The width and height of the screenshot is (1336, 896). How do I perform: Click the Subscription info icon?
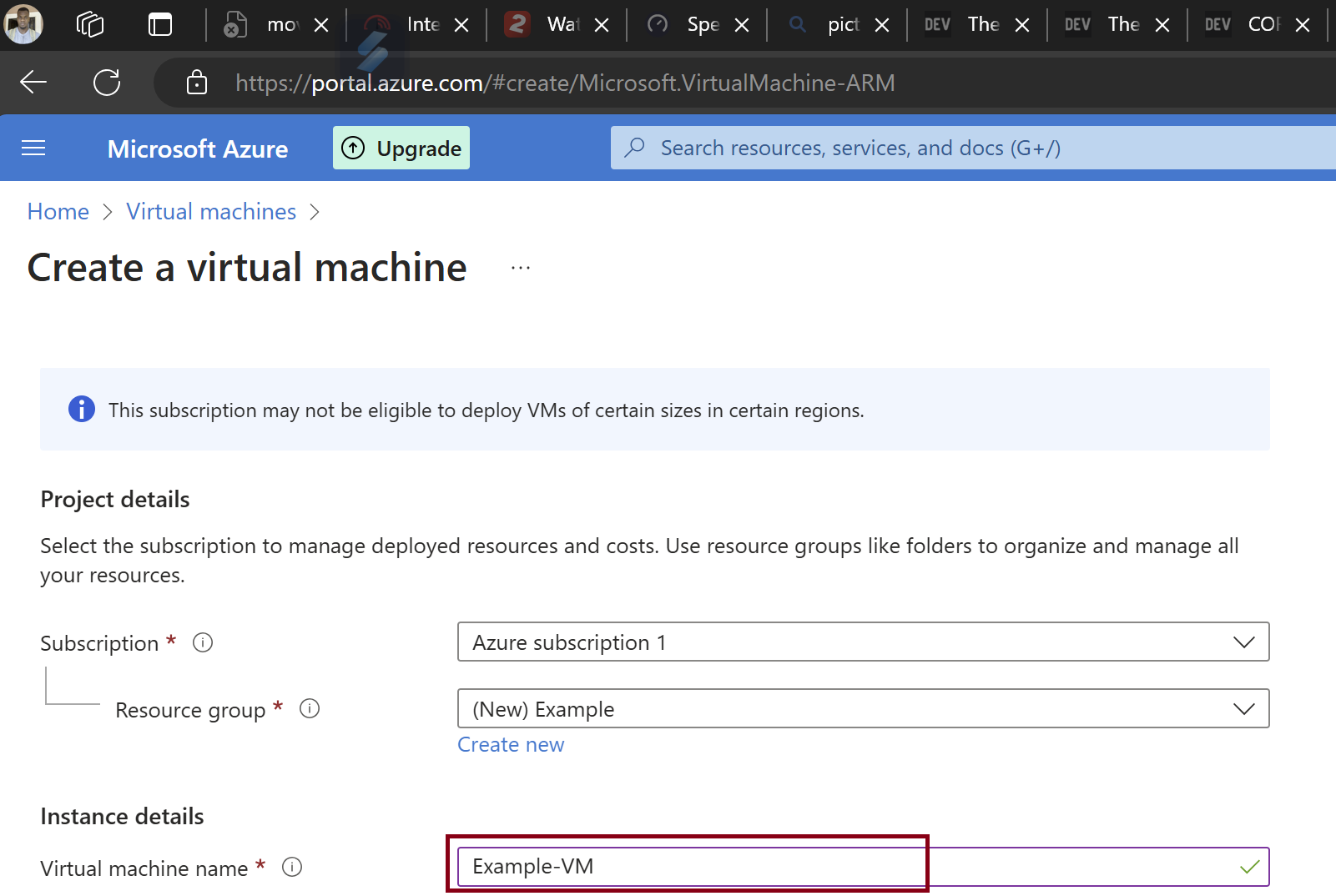pos(203,642)
